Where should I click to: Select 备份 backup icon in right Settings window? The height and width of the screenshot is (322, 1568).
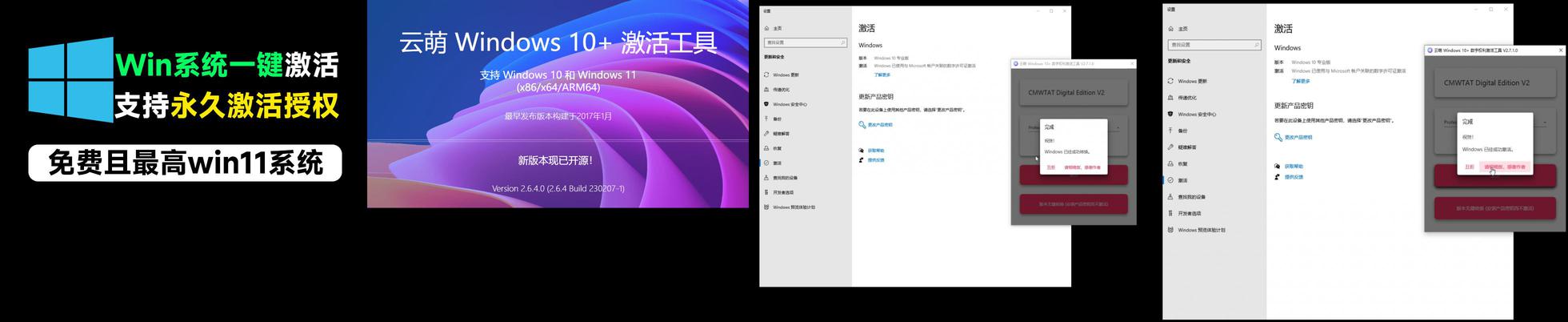(1170, 131)
